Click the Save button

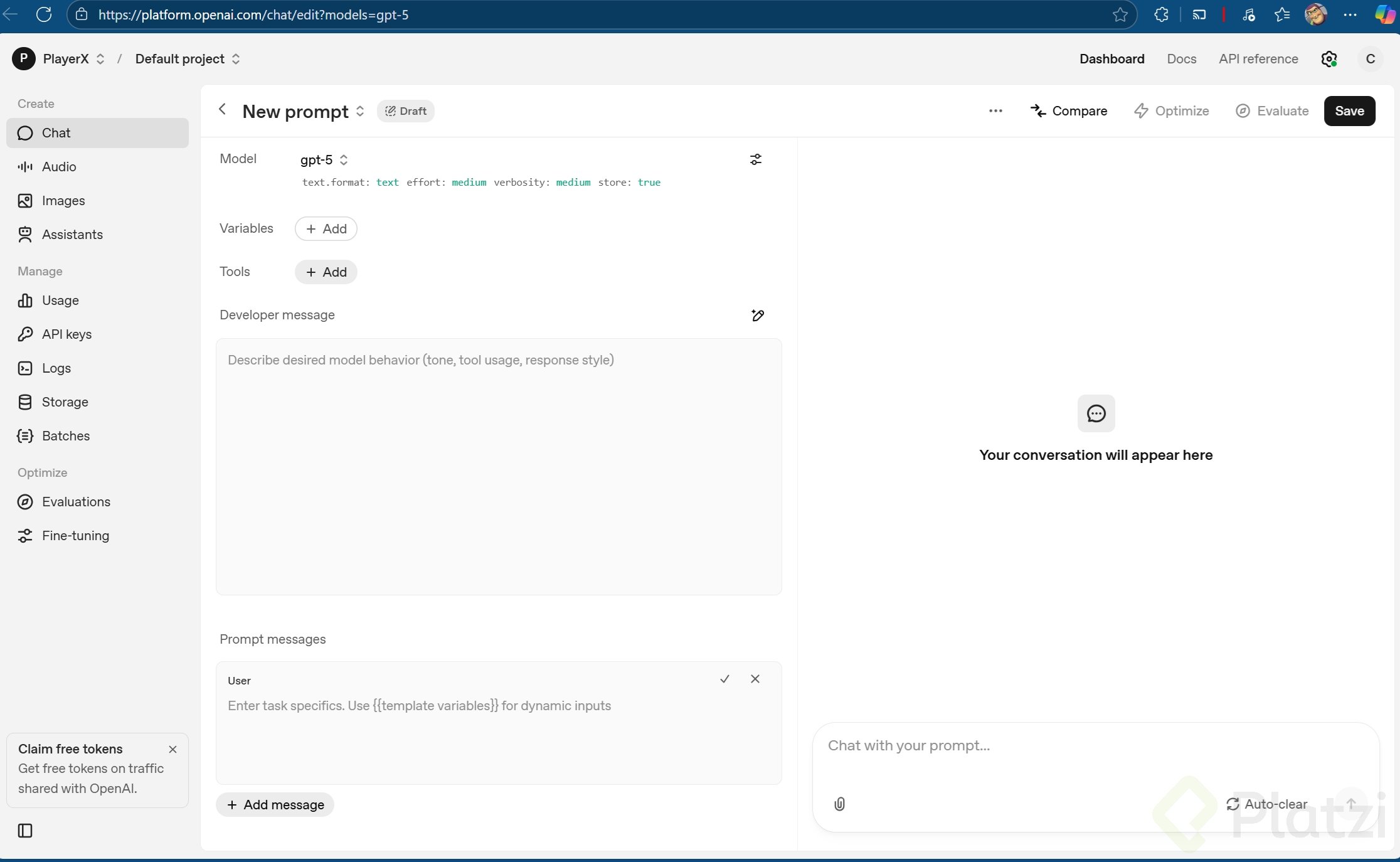pos(1349,111)
